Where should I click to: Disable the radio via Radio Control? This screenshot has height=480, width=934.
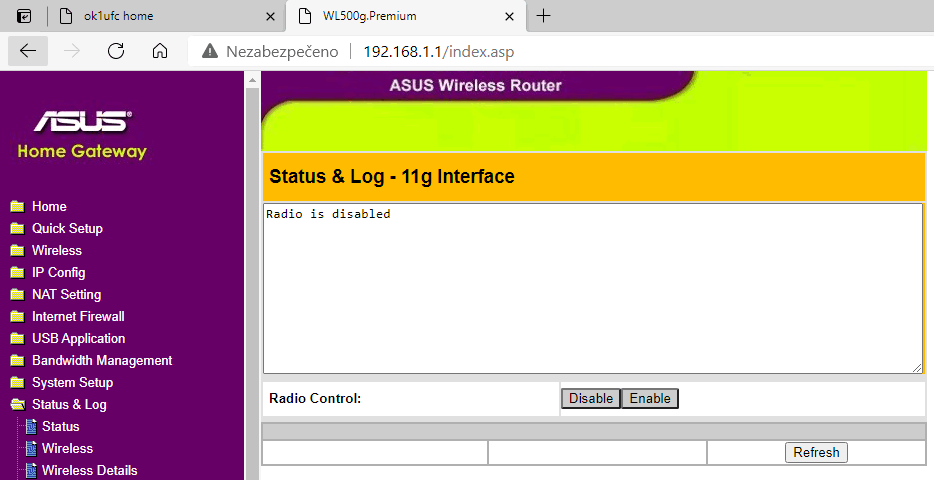pyautogui.click(x=590, y=399)
